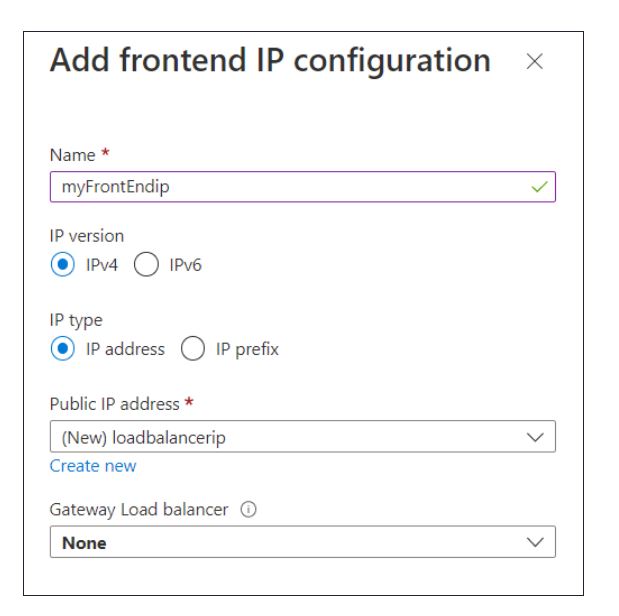Click the Create new link
The height and width of the screenshot is (616, 619).
(x=93, y=466)
